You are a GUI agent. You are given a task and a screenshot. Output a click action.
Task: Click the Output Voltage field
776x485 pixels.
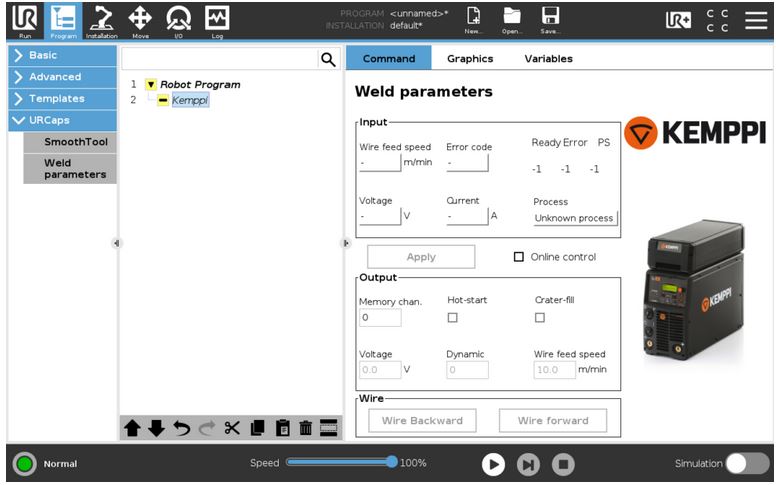[380, 370]
